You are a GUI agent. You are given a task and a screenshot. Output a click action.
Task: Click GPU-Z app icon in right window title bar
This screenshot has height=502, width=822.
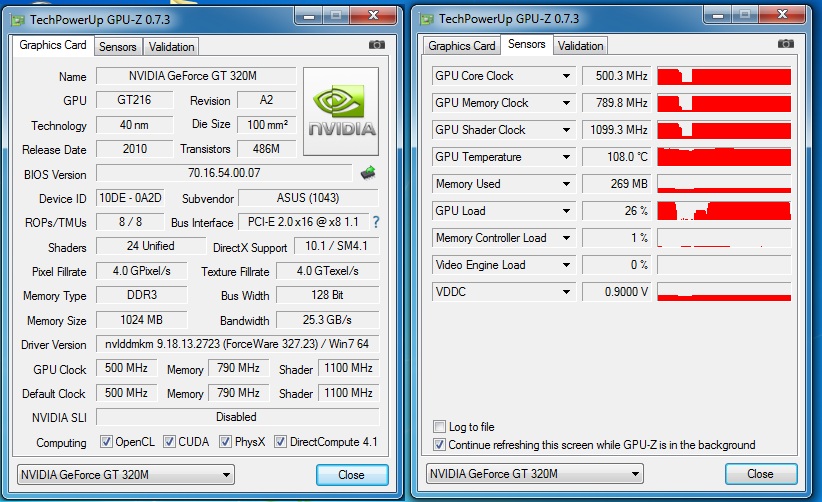click(427, 19)
